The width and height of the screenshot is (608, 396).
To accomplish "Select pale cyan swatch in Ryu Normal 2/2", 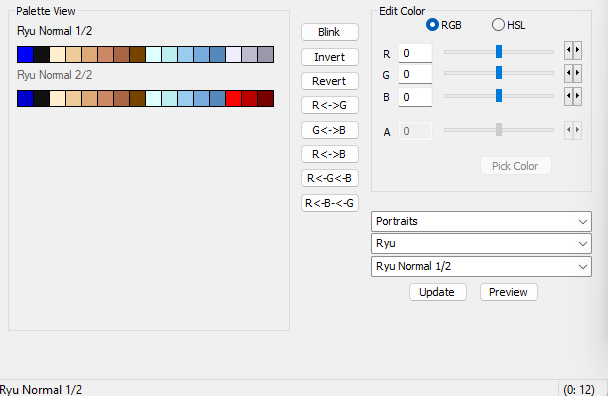I will point(154,99).
